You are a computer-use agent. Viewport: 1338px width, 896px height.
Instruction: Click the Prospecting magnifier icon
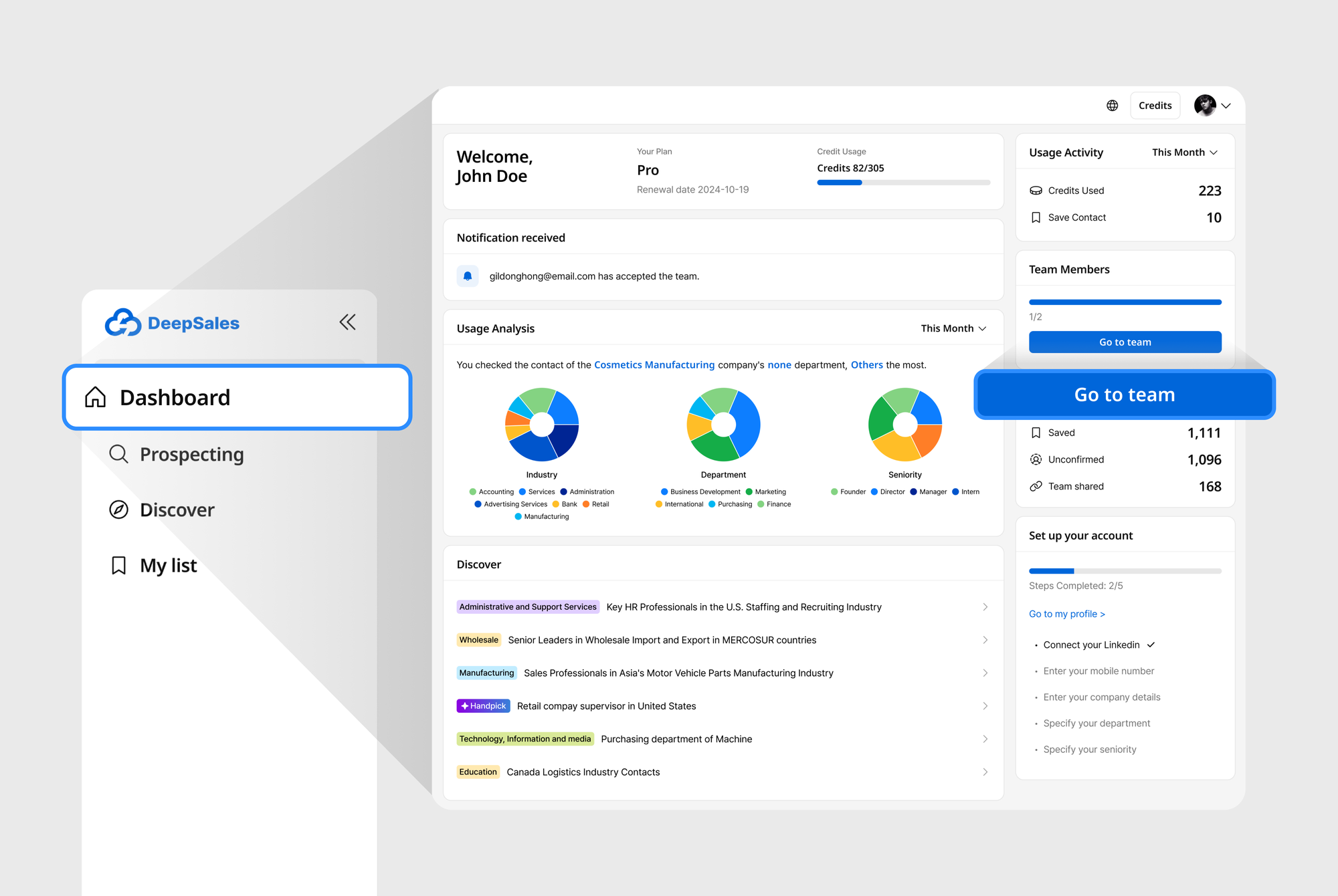tap(118, 454)
